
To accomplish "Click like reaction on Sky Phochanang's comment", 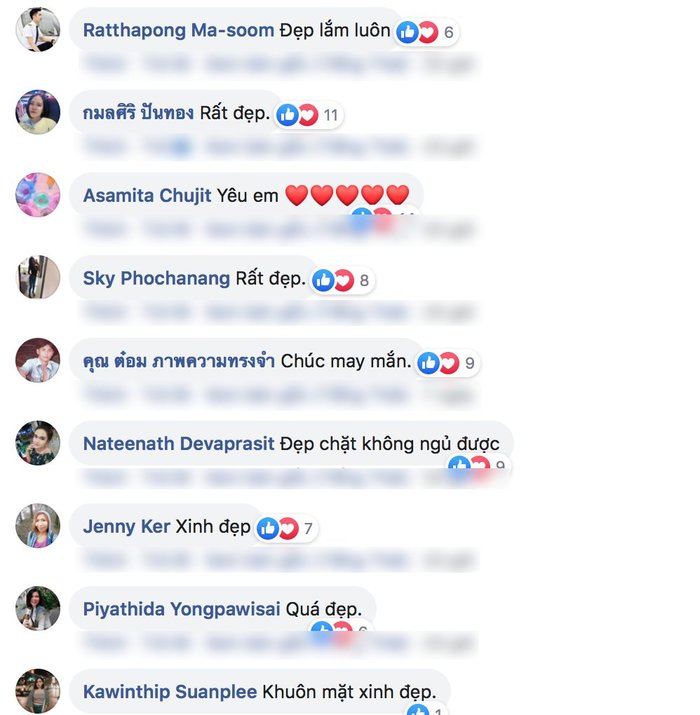I will (323, 280).
